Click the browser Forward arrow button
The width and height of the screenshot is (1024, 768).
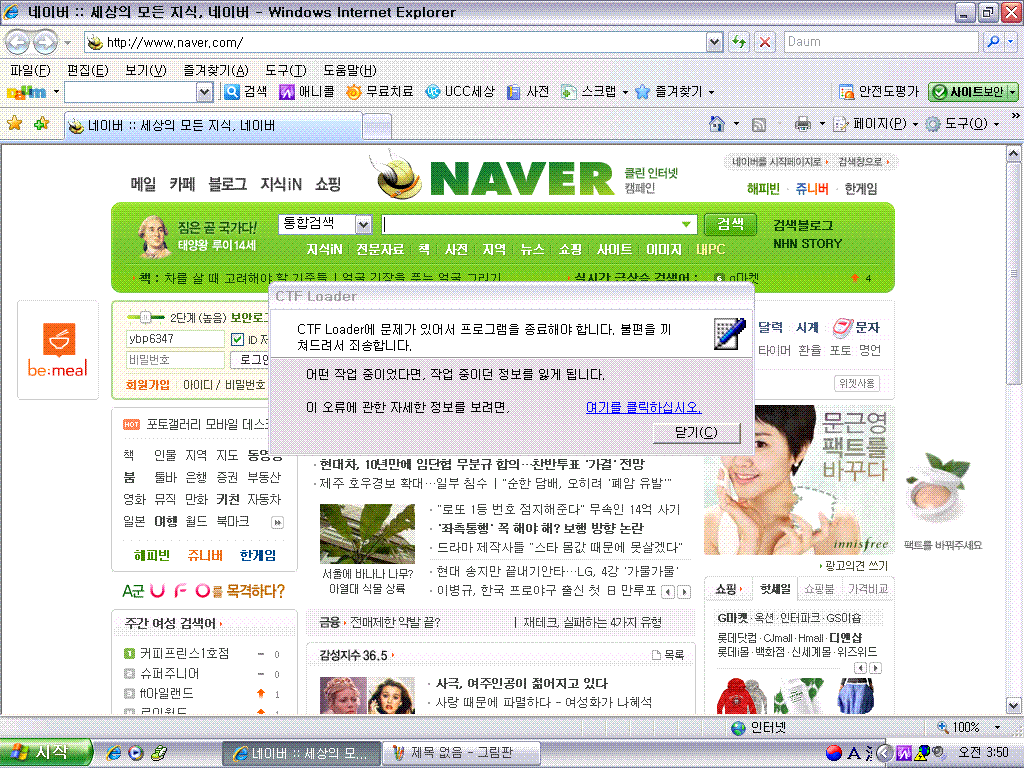tap(45, 43)
